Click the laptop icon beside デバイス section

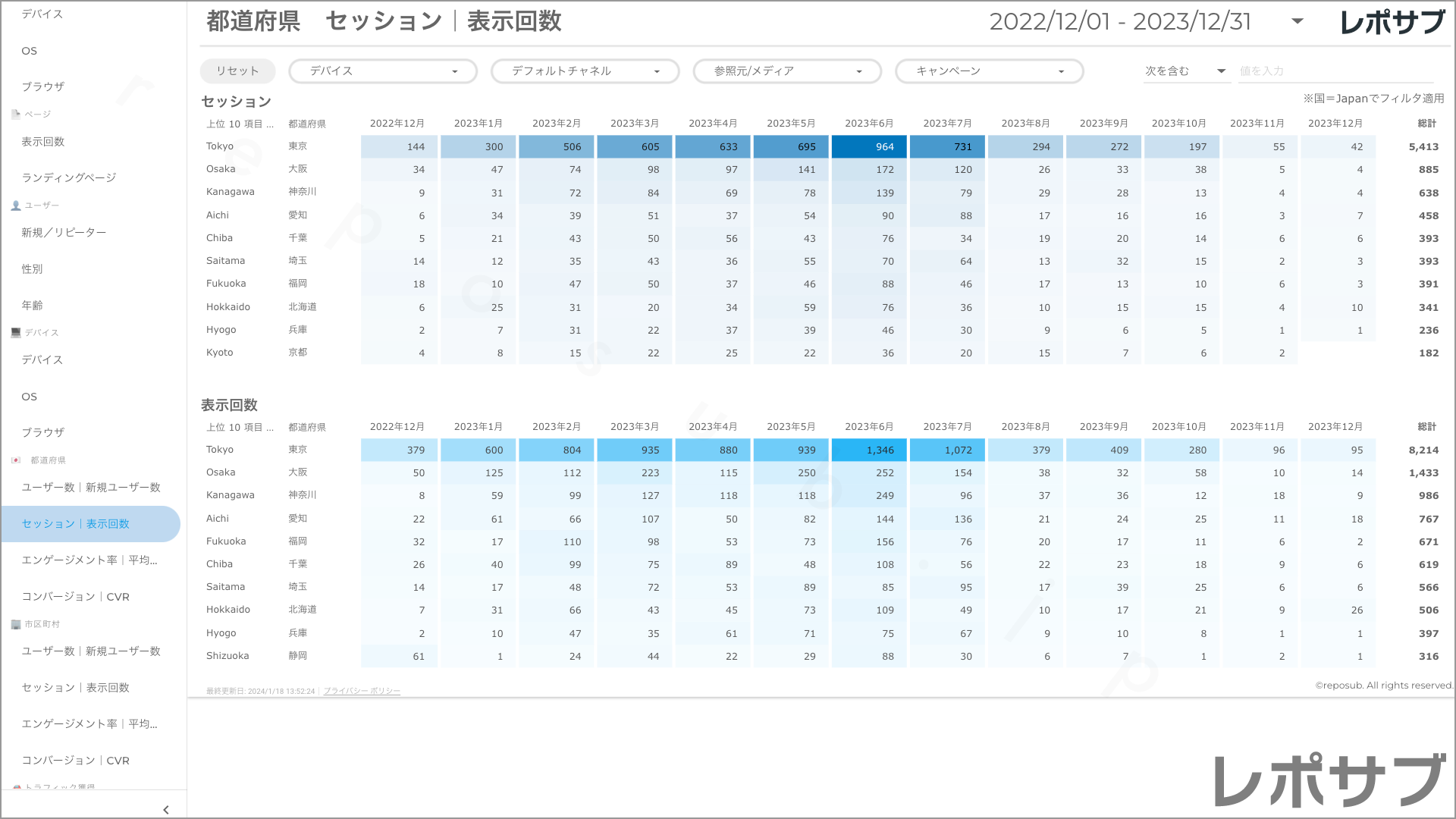(16, 332)
